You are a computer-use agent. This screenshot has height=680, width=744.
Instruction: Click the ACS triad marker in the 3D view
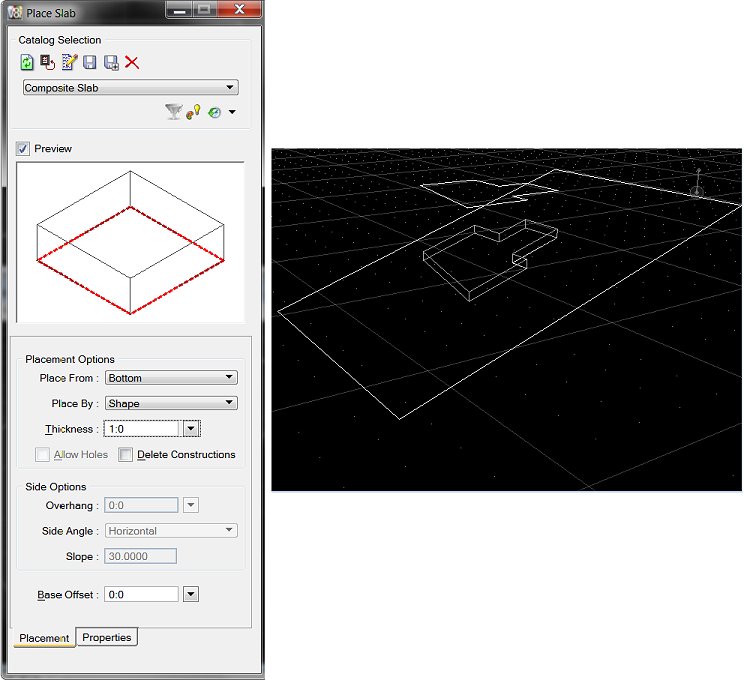click(x=697, y=183)
